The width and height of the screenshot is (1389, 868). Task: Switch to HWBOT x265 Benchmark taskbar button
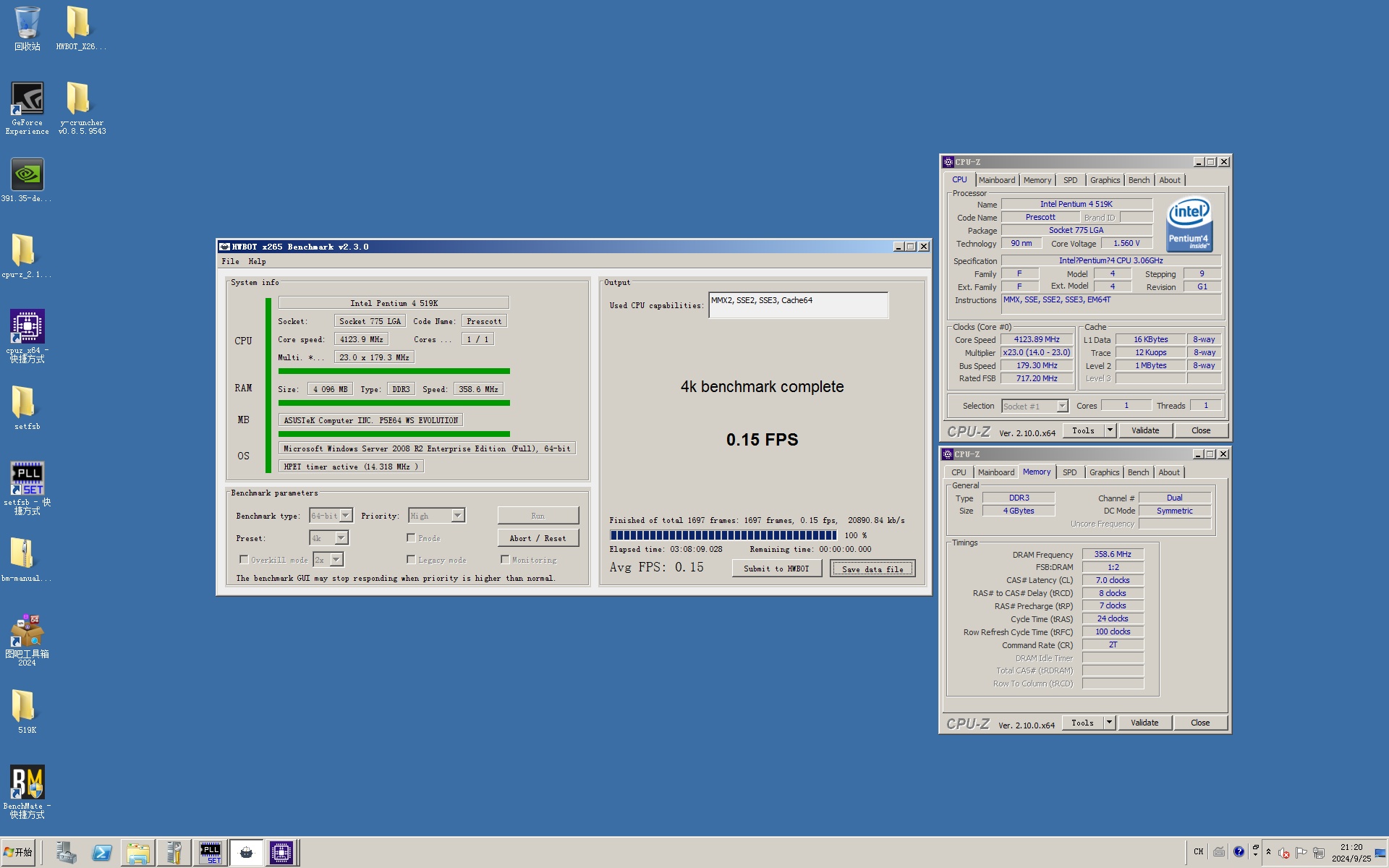coord(246,853)
